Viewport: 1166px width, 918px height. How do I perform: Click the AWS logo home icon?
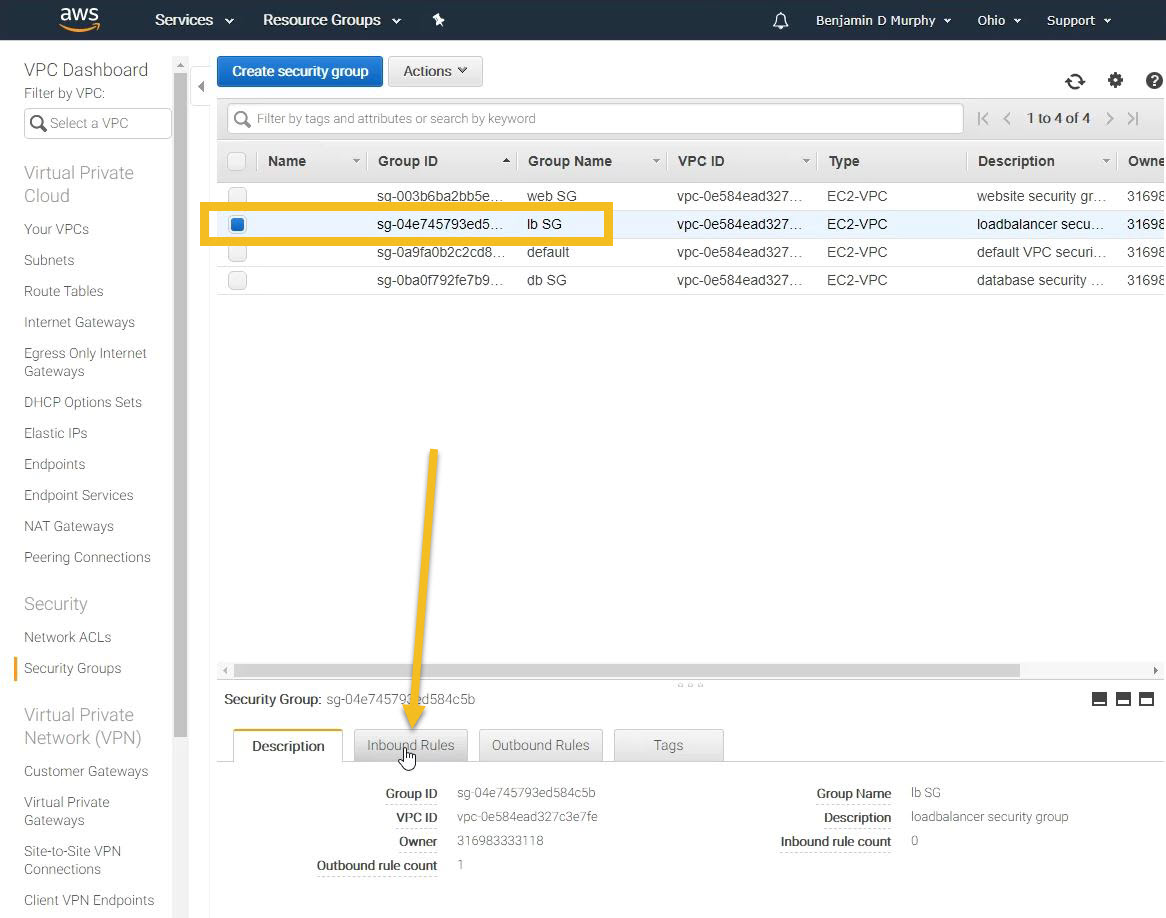tap(80, 19)
